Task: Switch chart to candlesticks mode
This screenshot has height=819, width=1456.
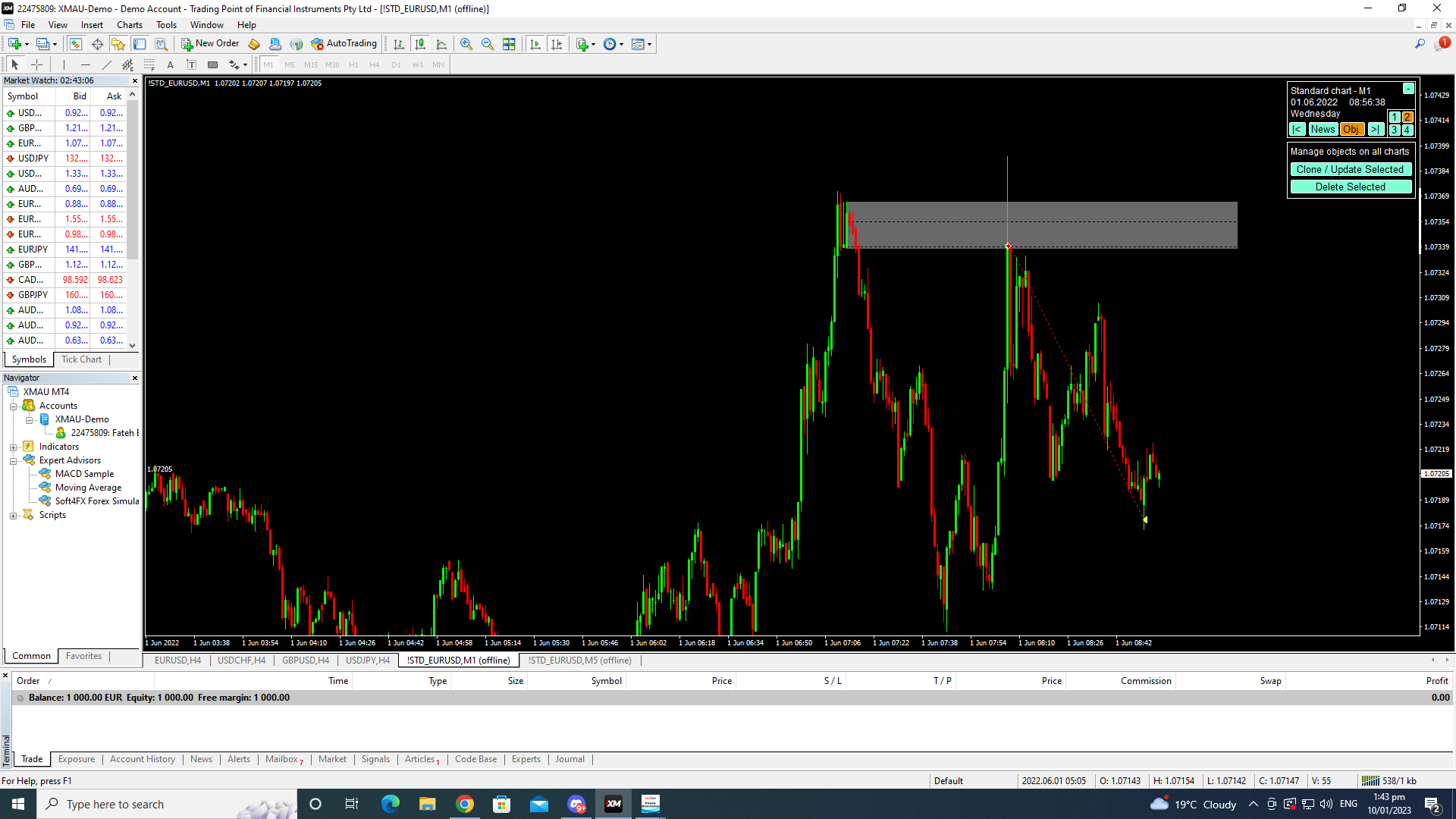Action: (420, 44)
